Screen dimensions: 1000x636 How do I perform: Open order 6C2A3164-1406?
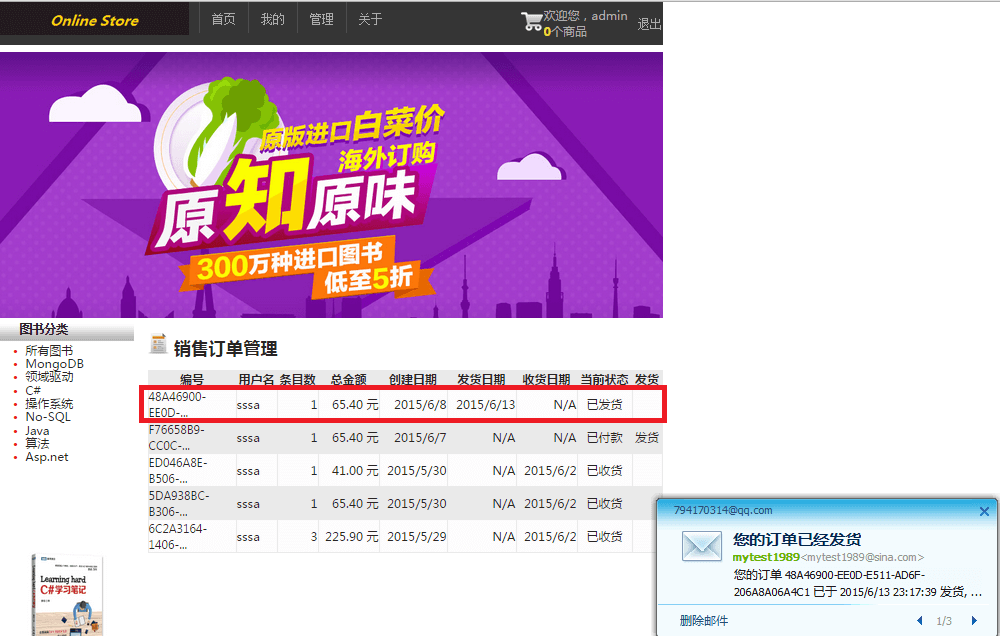[177, 537]
